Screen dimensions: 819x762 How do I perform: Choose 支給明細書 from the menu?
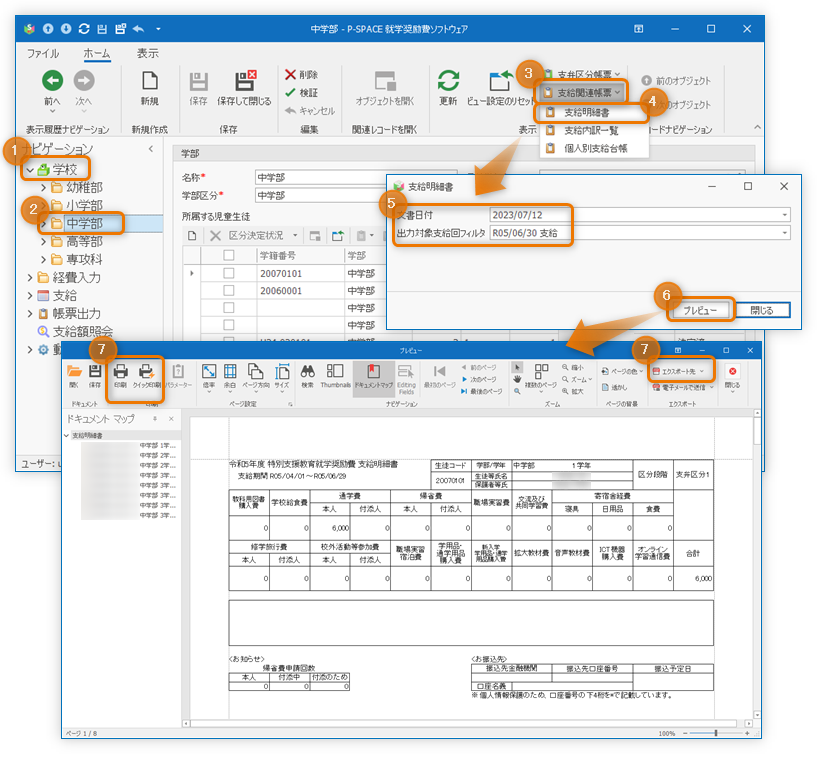click(587, 113)
